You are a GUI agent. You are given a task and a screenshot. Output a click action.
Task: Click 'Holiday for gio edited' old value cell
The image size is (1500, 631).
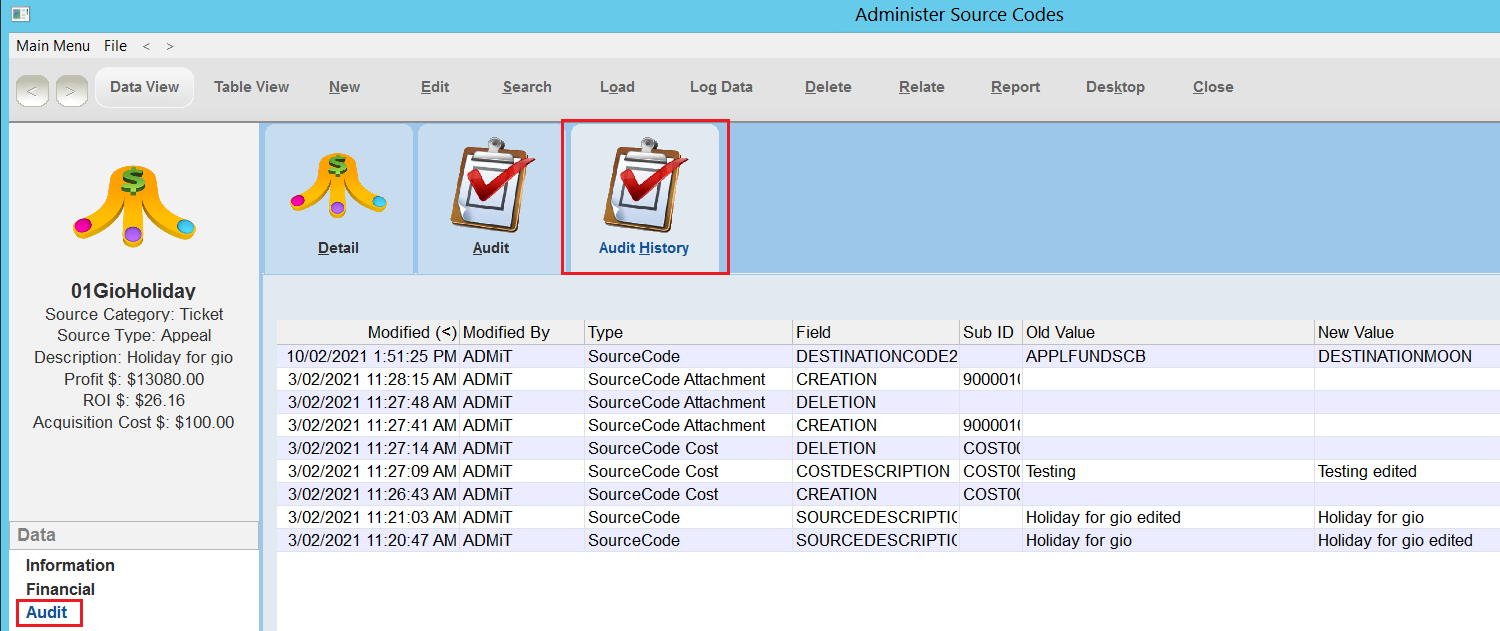pyautogui.click(x=1168, y=517)
